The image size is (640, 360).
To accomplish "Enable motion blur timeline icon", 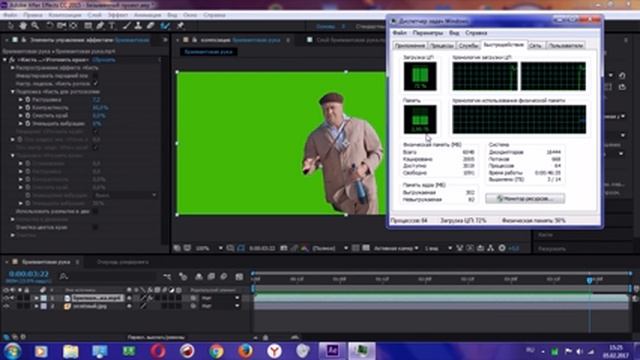I will click(224, 277).
